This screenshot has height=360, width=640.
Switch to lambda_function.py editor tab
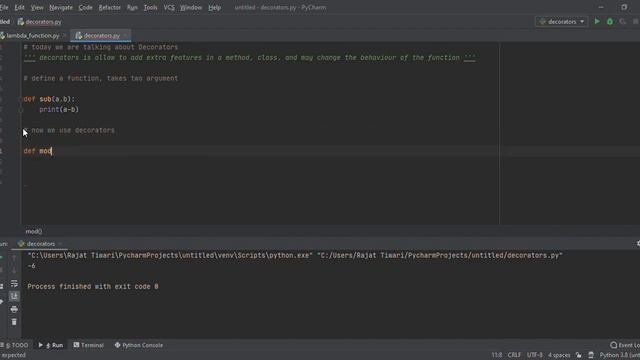(x=33, y=36)
